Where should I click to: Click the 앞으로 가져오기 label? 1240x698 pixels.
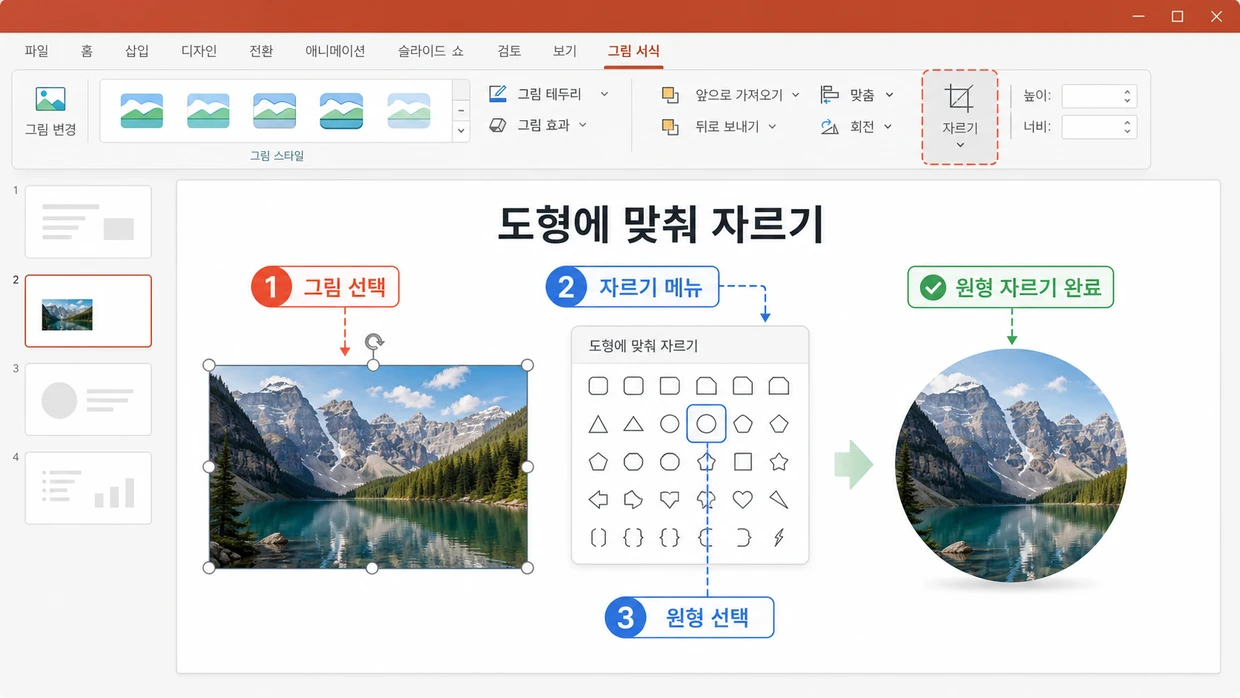pos(739,95)
